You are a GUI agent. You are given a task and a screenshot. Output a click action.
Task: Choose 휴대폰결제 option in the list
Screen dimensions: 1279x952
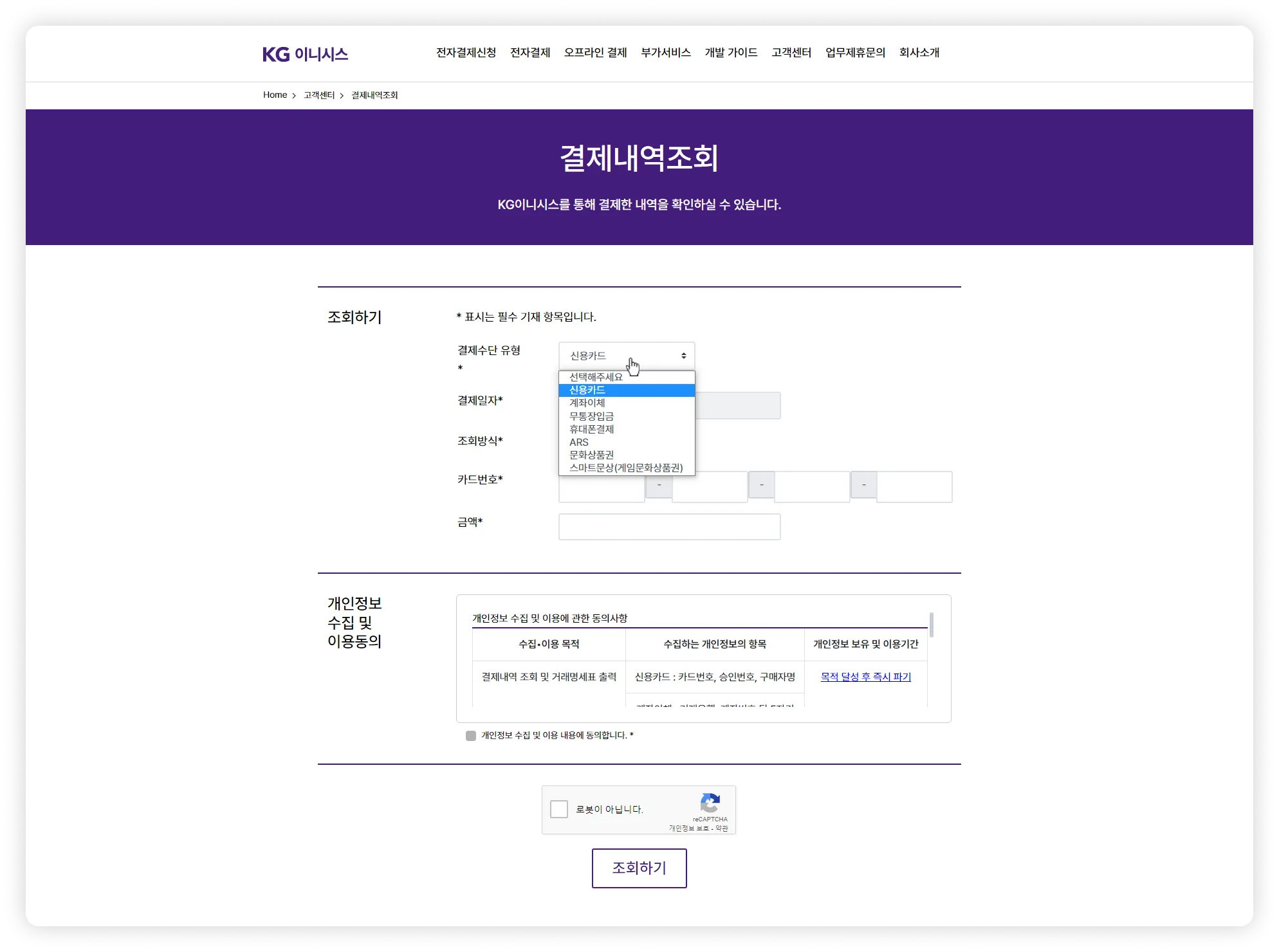591,429
